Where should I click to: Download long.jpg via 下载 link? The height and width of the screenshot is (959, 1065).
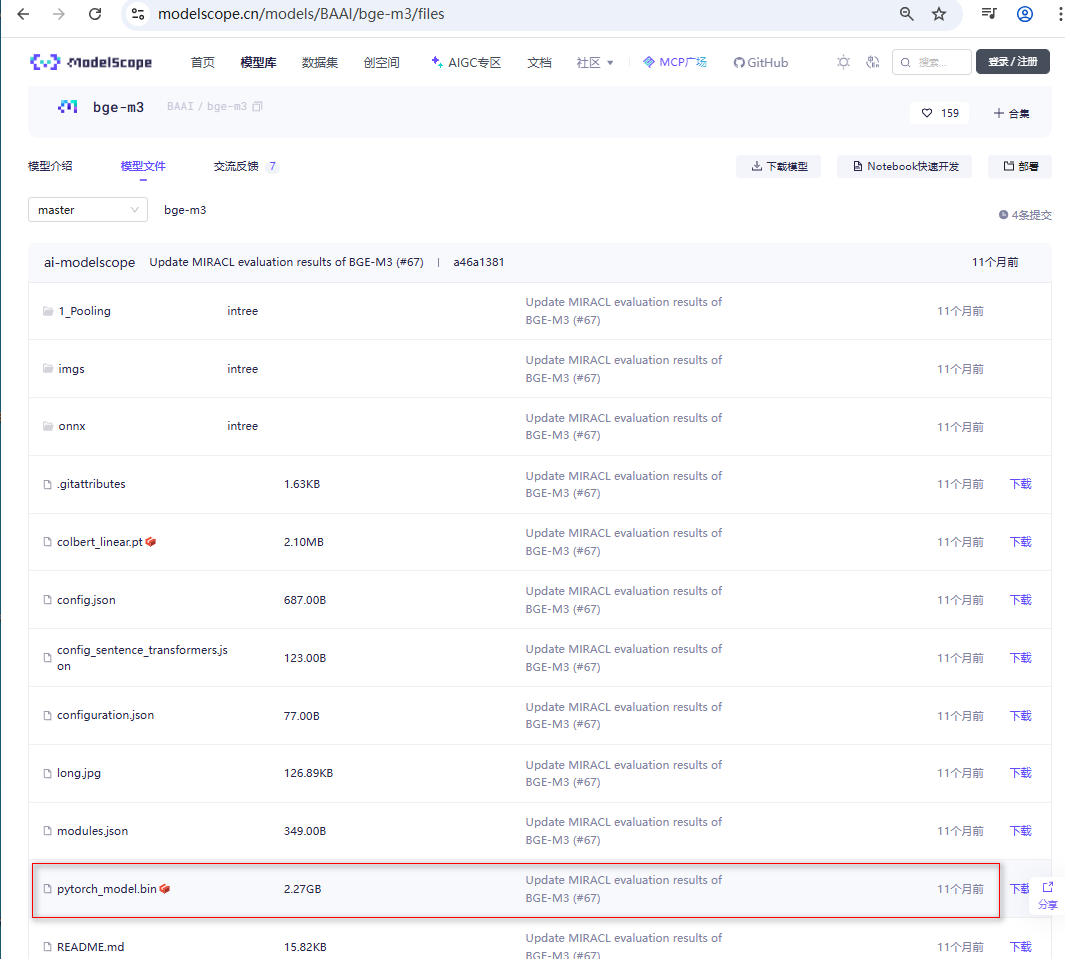coord(1020,773)
